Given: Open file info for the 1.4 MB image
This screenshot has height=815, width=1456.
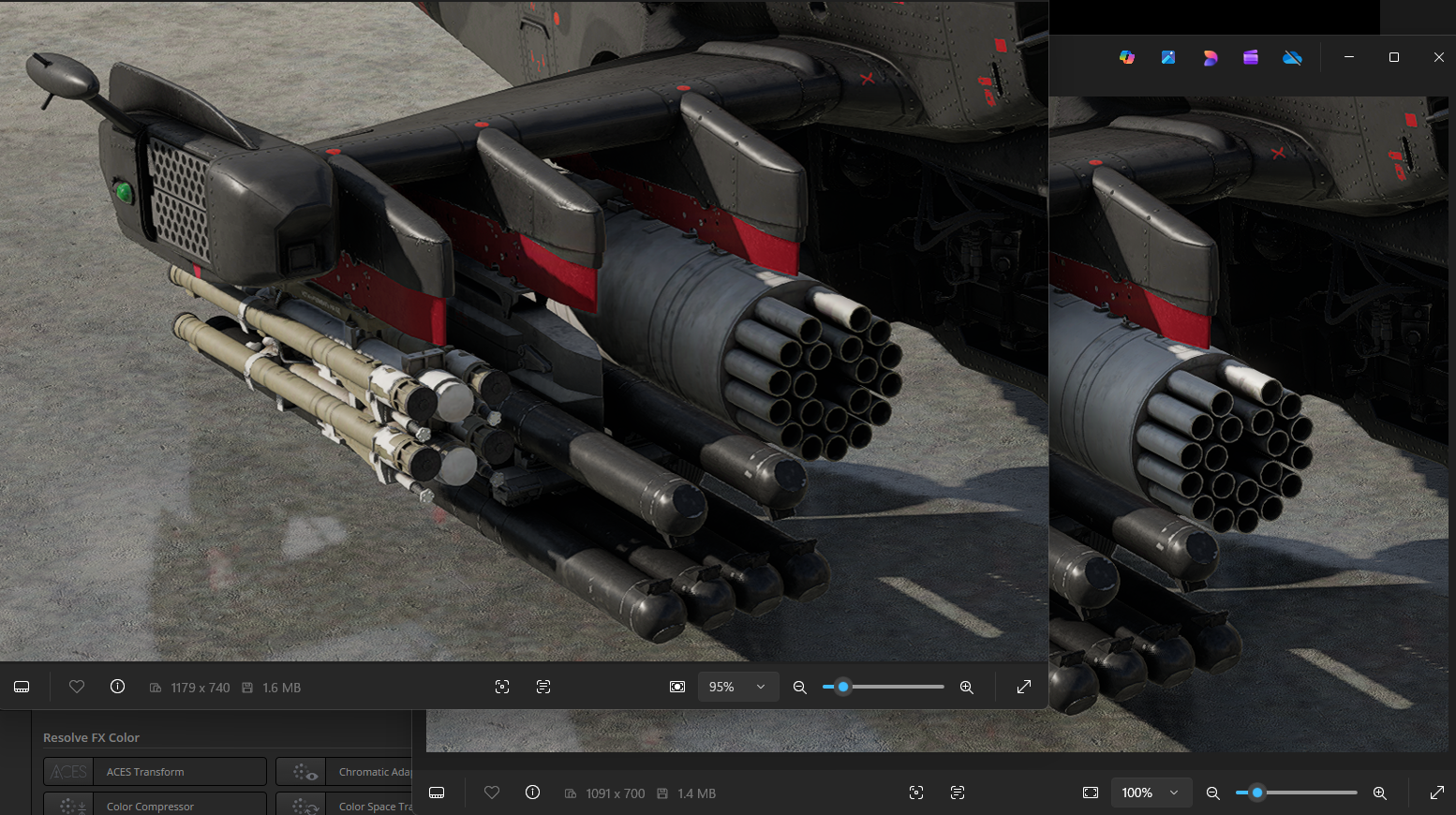Looking at the screenshot, I should click(532, 793).
